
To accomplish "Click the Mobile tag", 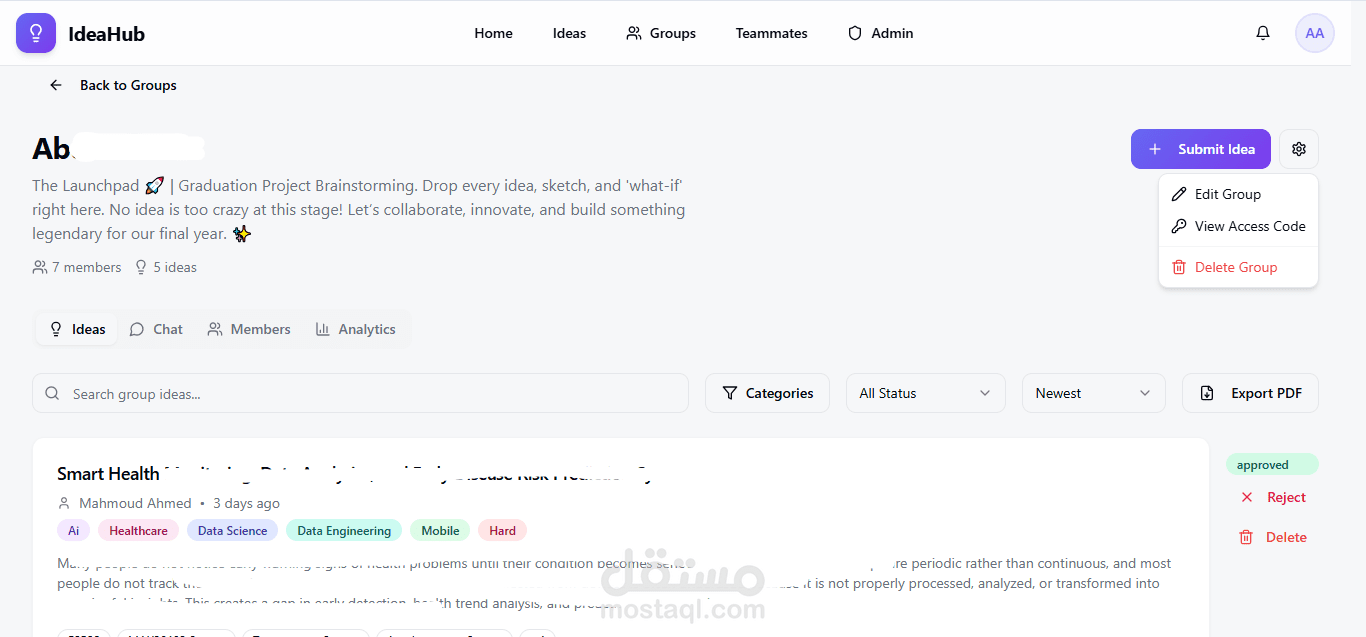I will pyautogui.click(x=440, y=531).
